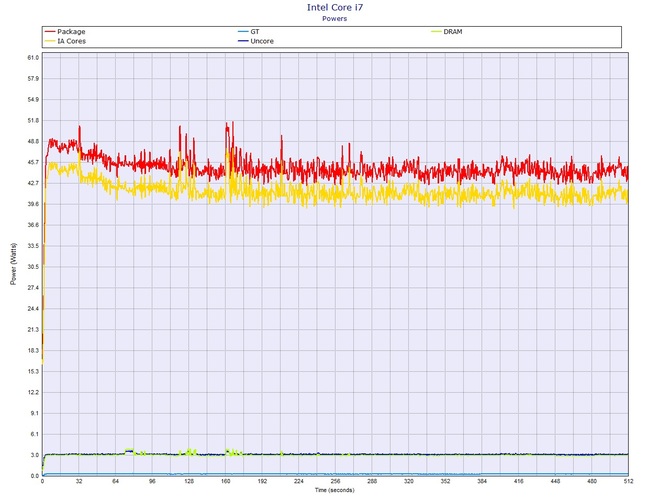The image size is (670, 502).
Task: Click the 39.6 y-axis value
Action: (33, 204)
